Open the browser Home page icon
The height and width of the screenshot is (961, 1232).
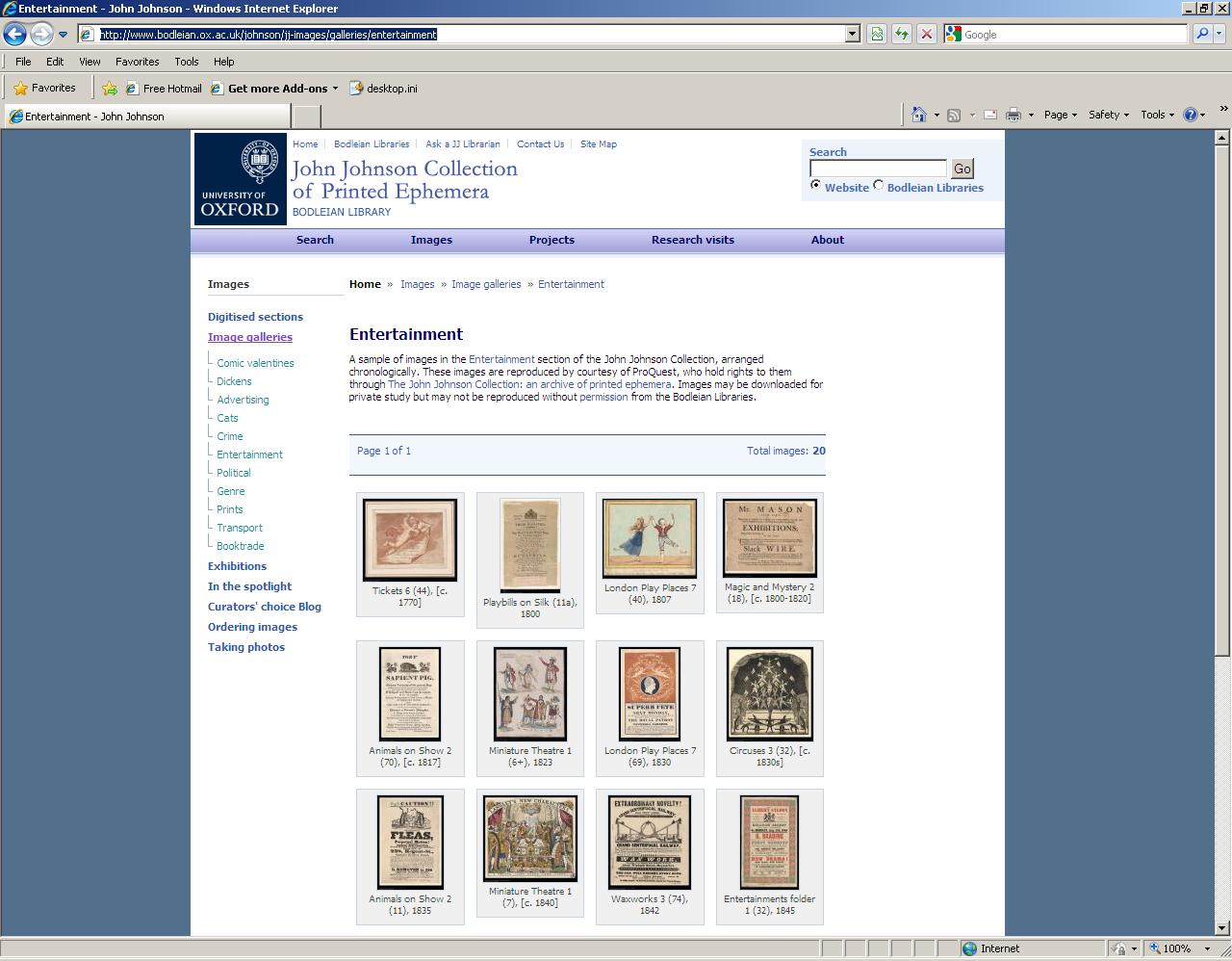click(x=919, y=114)
